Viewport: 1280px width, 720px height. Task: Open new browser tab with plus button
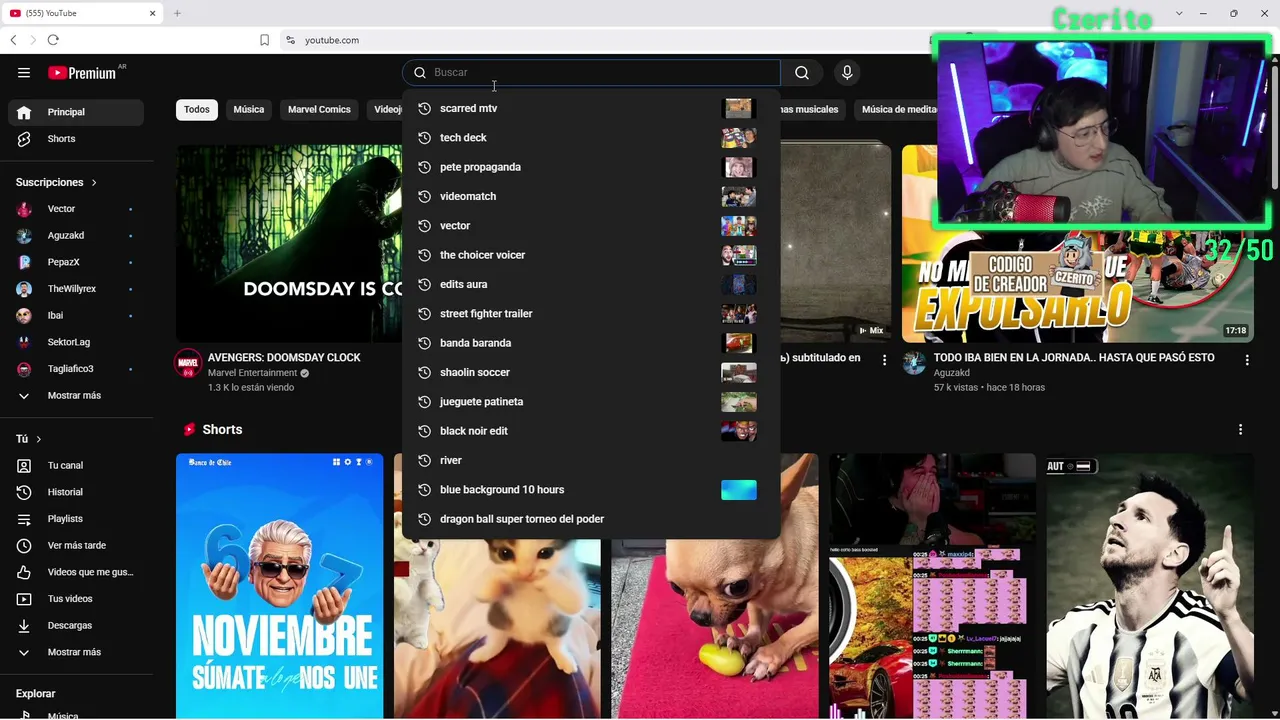[177, 13]
